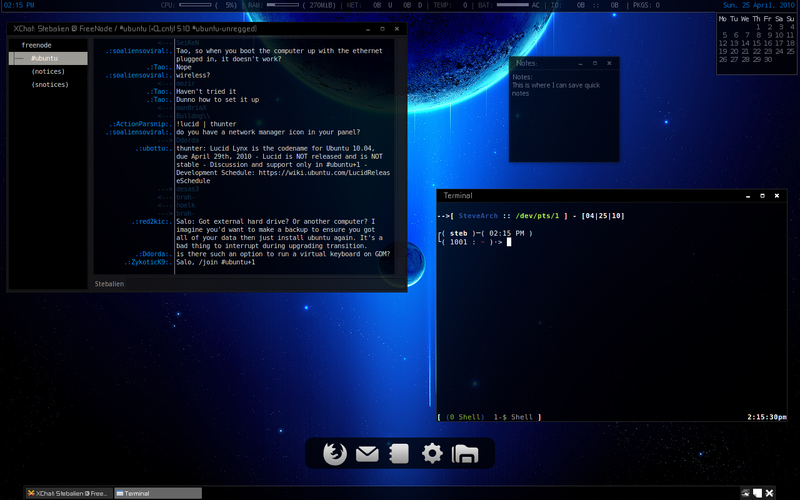Click the leftmost system tray icon

745,493
